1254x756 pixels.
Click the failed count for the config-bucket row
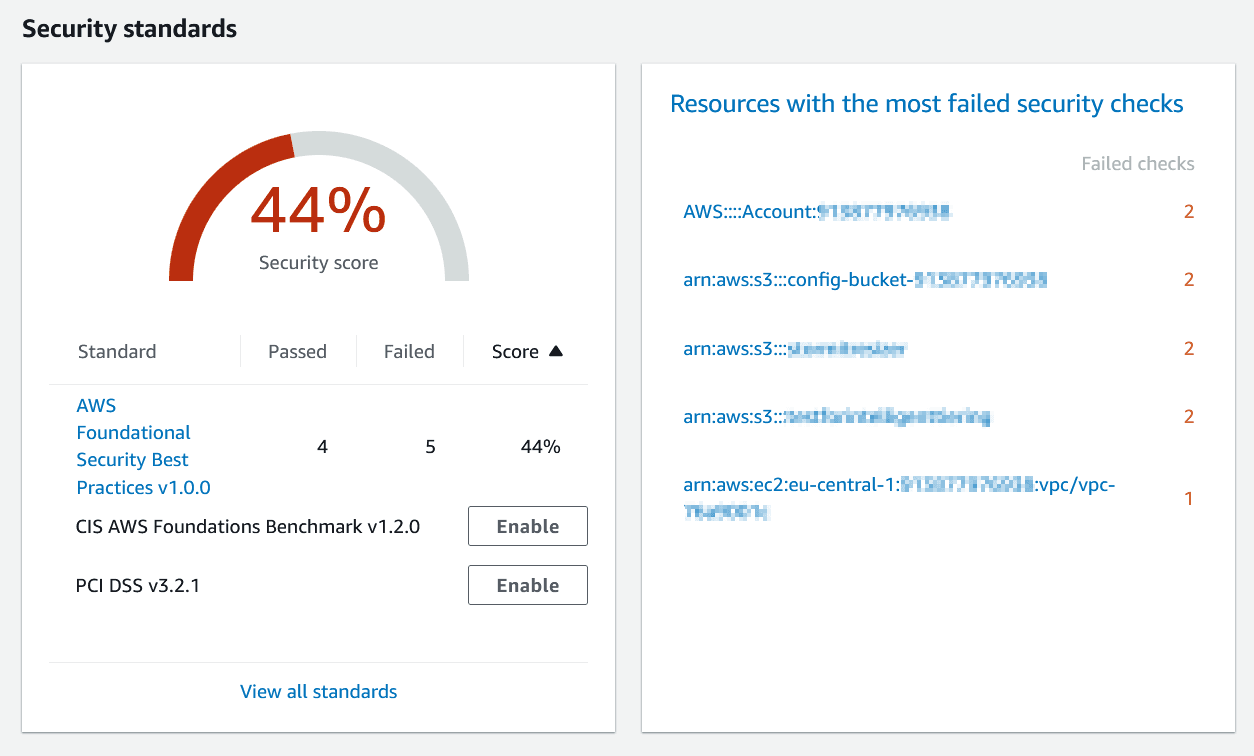click(x=1189, y=280)
